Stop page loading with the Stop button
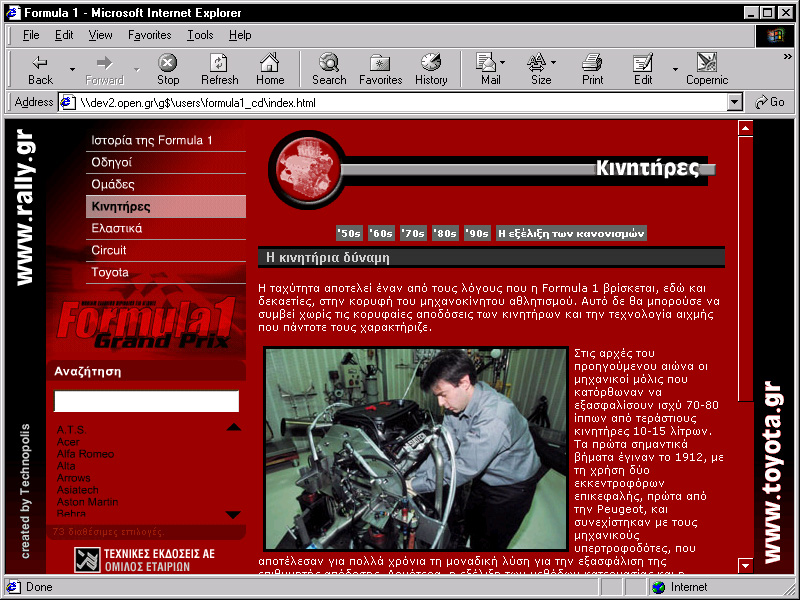 (168, 69)
